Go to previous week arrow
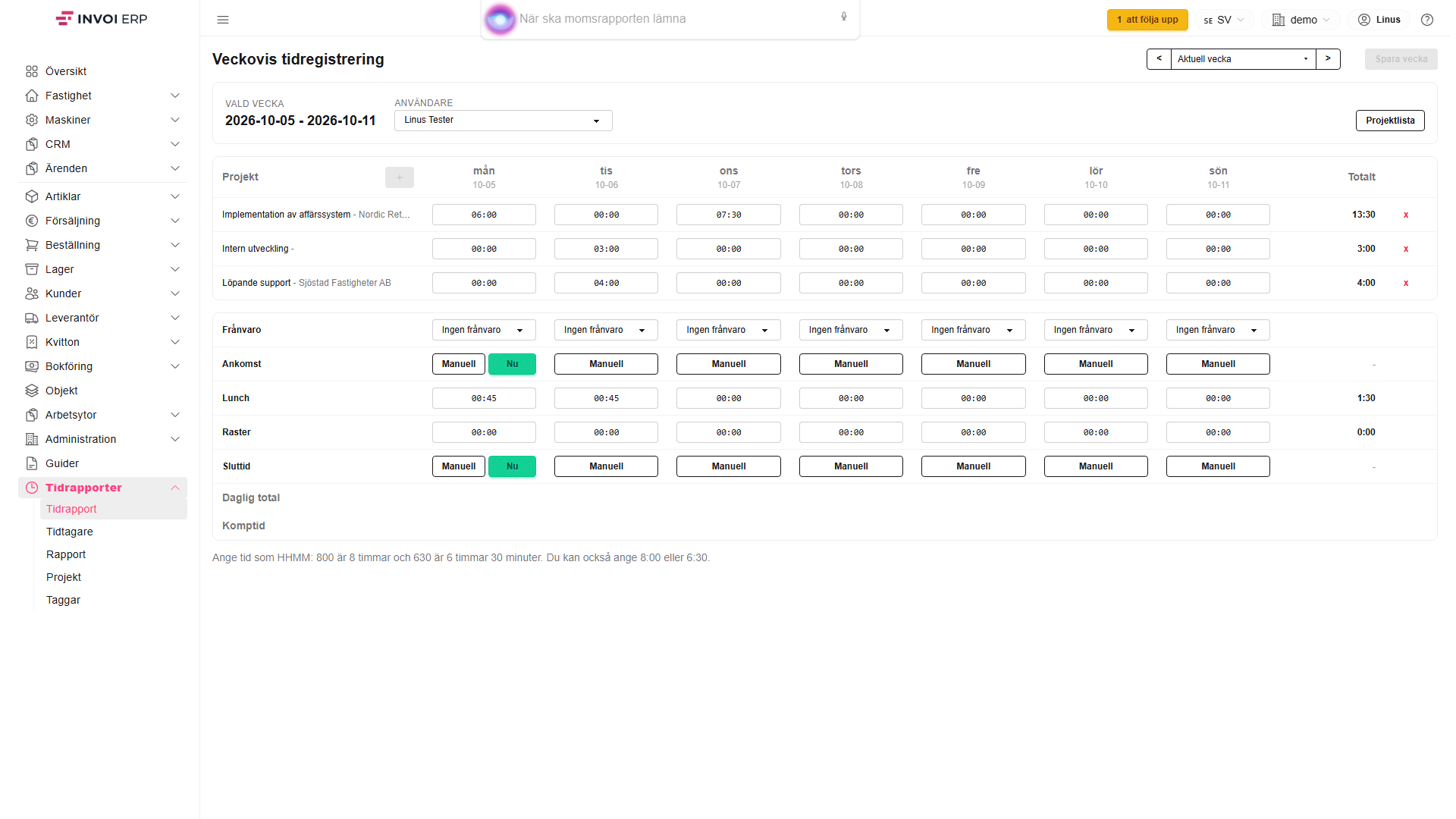The height and width of the screenshot is (819, 1456). point(1159,59)
